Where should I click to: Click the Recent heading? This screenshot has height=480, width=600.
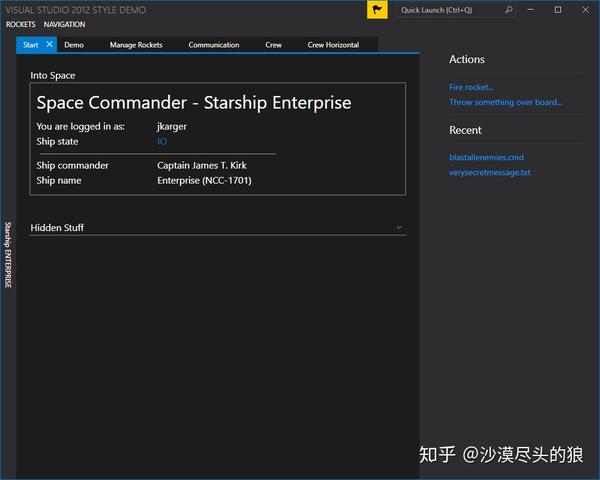(x=465, y=130)
